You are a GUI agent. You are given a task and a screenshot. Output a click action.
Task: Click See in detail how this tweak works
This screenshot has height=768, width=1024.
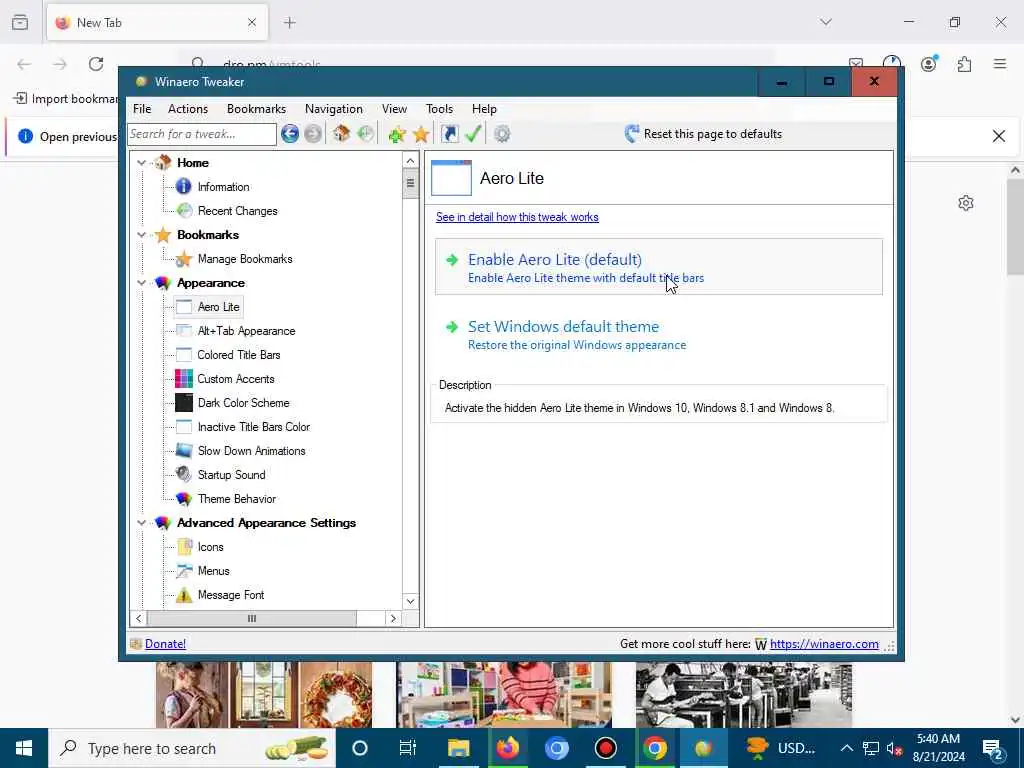pos(517,217)
